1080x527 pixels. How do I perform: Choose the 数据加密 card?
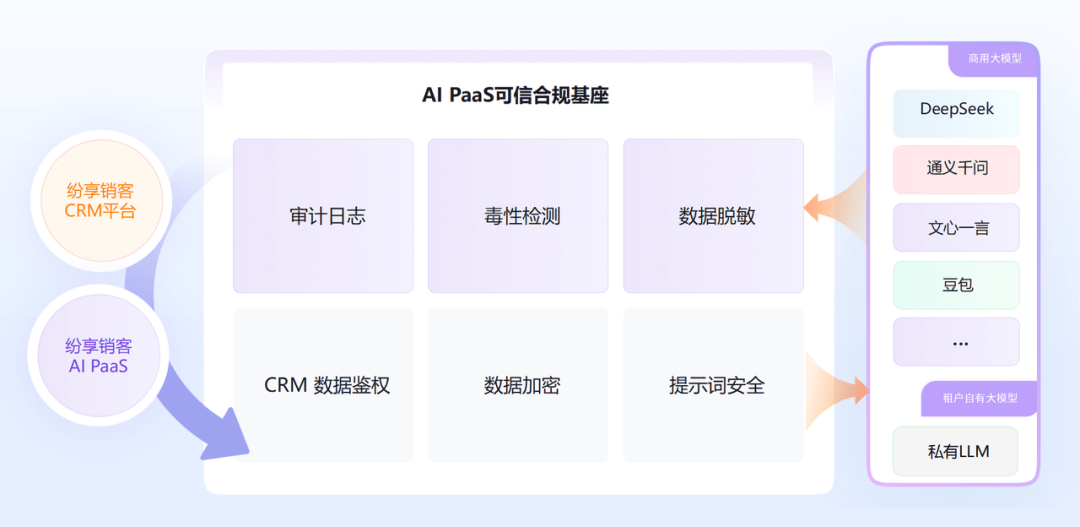[518, 385]
